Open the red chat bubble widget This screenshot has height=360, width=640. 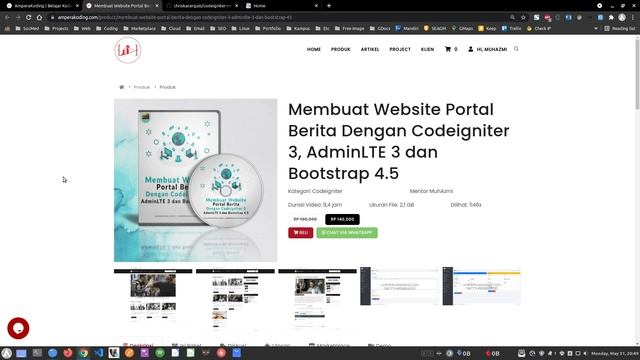(x=18, y=328)
